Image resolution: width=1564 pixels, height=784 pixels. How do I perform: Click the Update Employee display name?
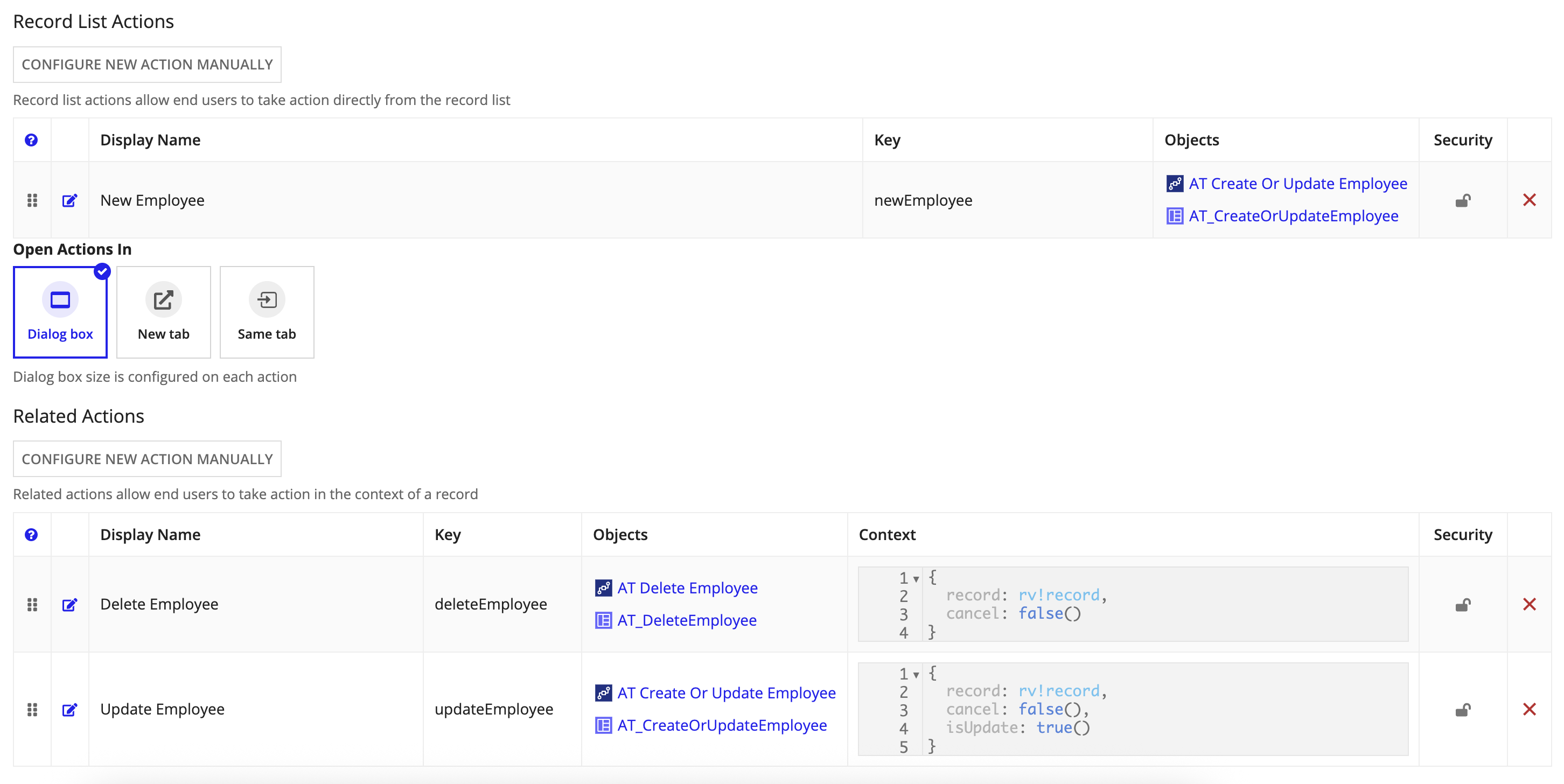point(162,709)
